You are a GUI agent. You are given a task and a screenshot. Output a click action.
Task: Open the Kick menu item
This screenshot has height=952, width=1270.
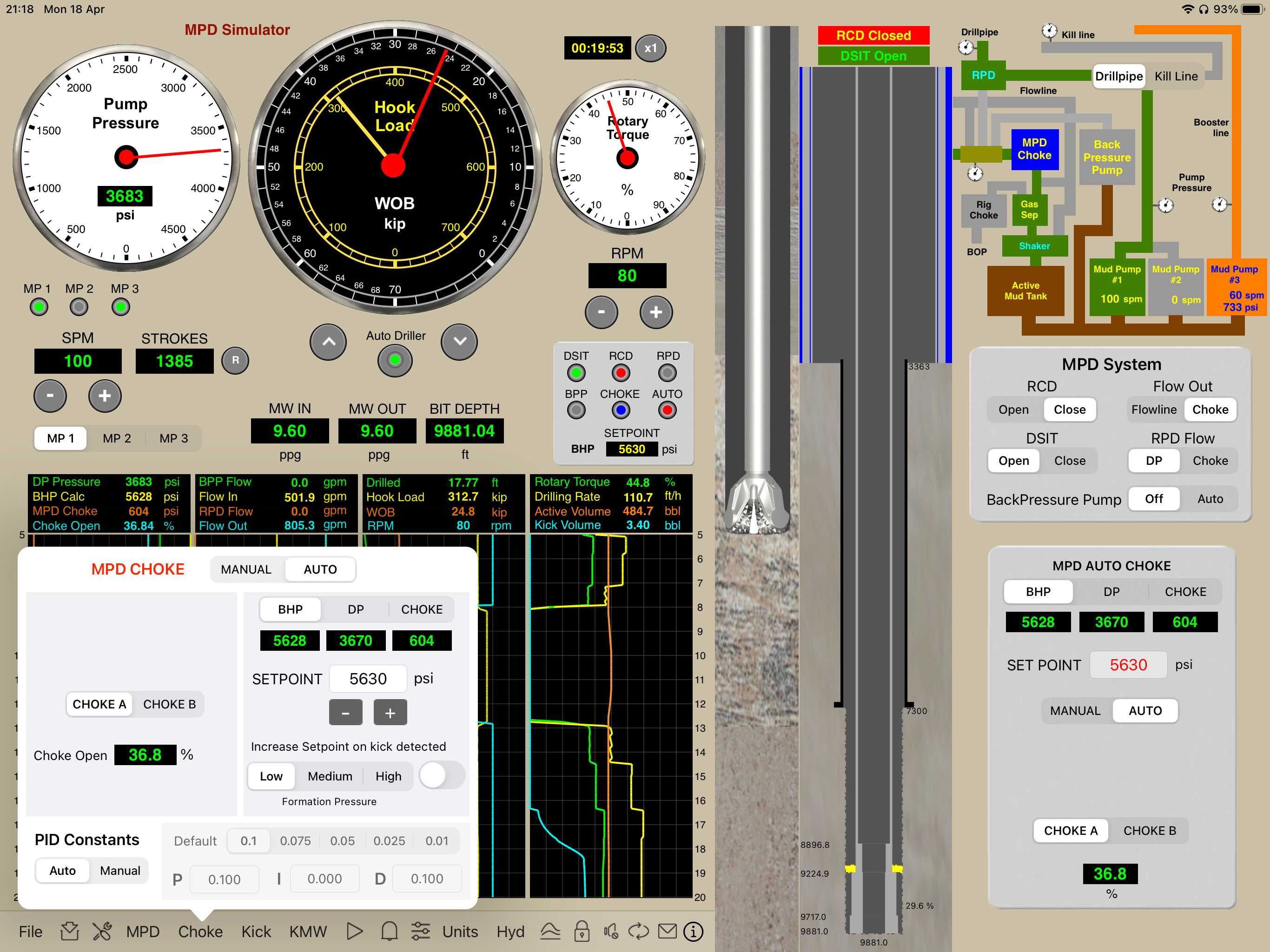point(256,932)
